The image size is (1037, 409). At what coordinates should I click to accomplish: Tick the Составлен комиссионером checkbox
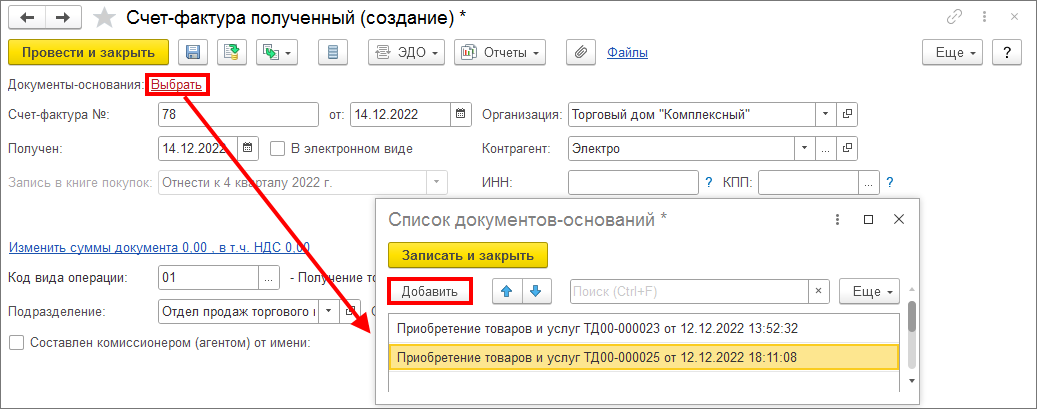(15, 343)
